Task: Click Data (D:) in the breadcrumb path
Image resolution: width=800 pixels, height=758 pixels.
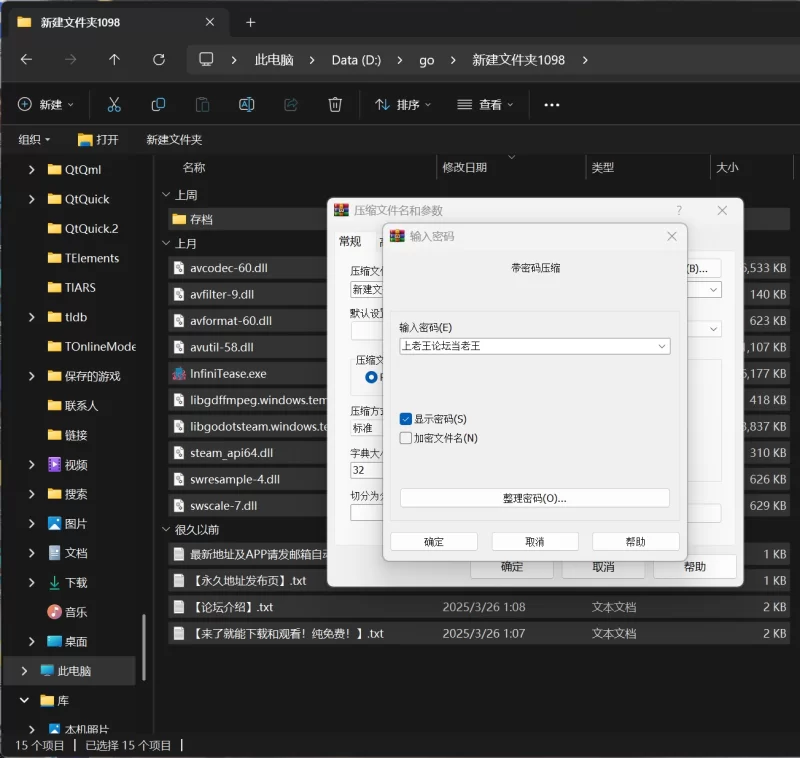Action: [356, 60]
